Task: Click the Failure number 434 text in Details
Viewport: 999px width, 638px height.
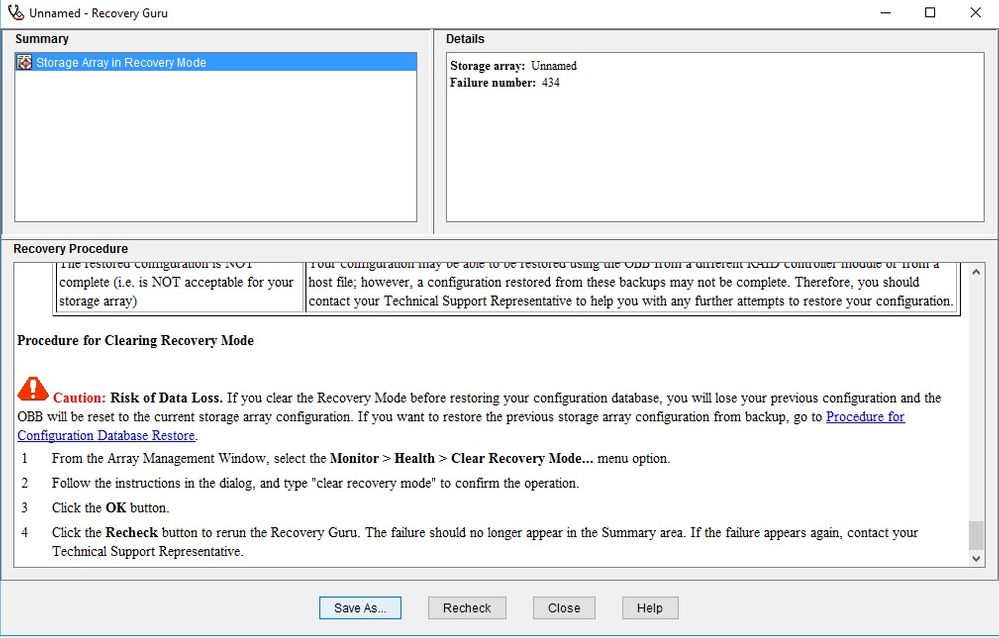Action: (505, 80)
